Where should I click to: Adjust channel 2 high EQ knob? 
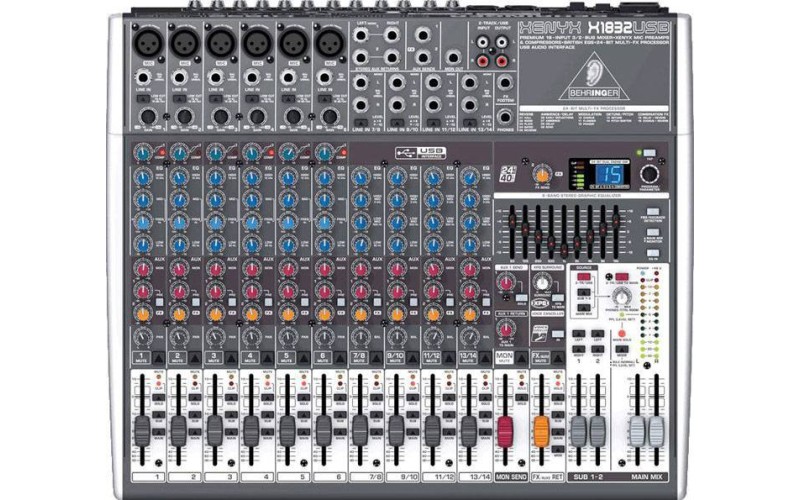point(179,178)
